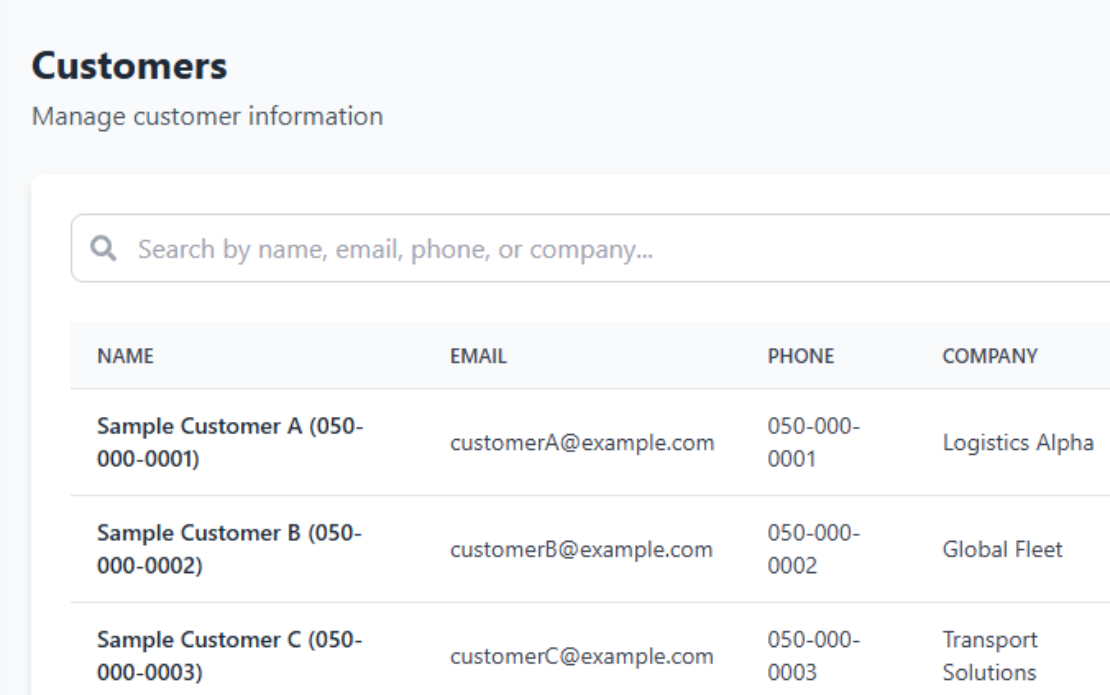
Task: Click phone number 050-000-0003 cell
Action: (813, 656)
